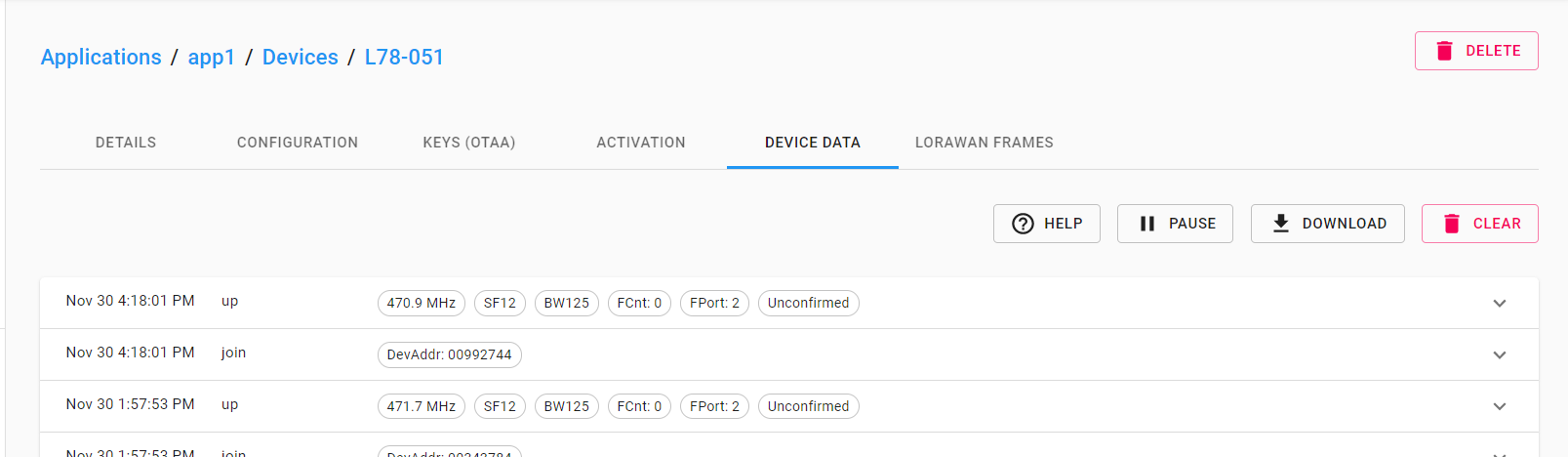Open the app1 breadcrumb link
Viewport: 1568px width, 457px height.
(x=212, y=58)
